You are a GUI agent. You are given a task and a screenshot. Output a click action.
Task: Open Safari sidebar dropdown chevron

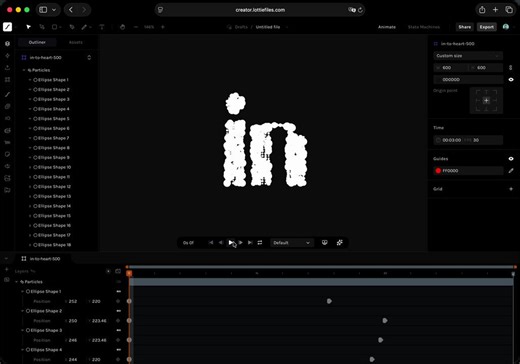pos(54,10)
